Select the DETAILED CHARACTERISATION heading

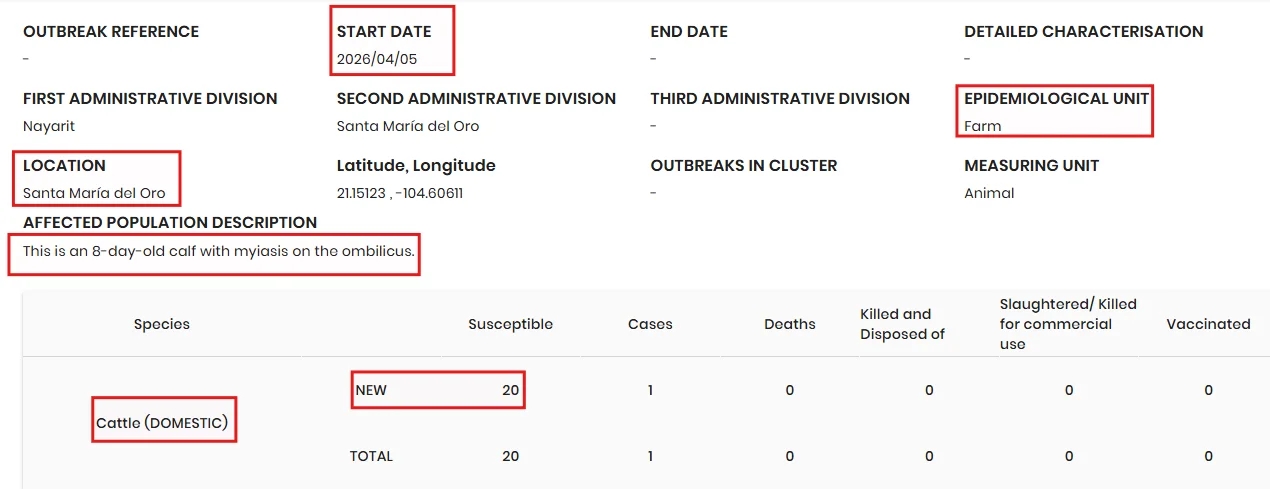[1084, 32]
